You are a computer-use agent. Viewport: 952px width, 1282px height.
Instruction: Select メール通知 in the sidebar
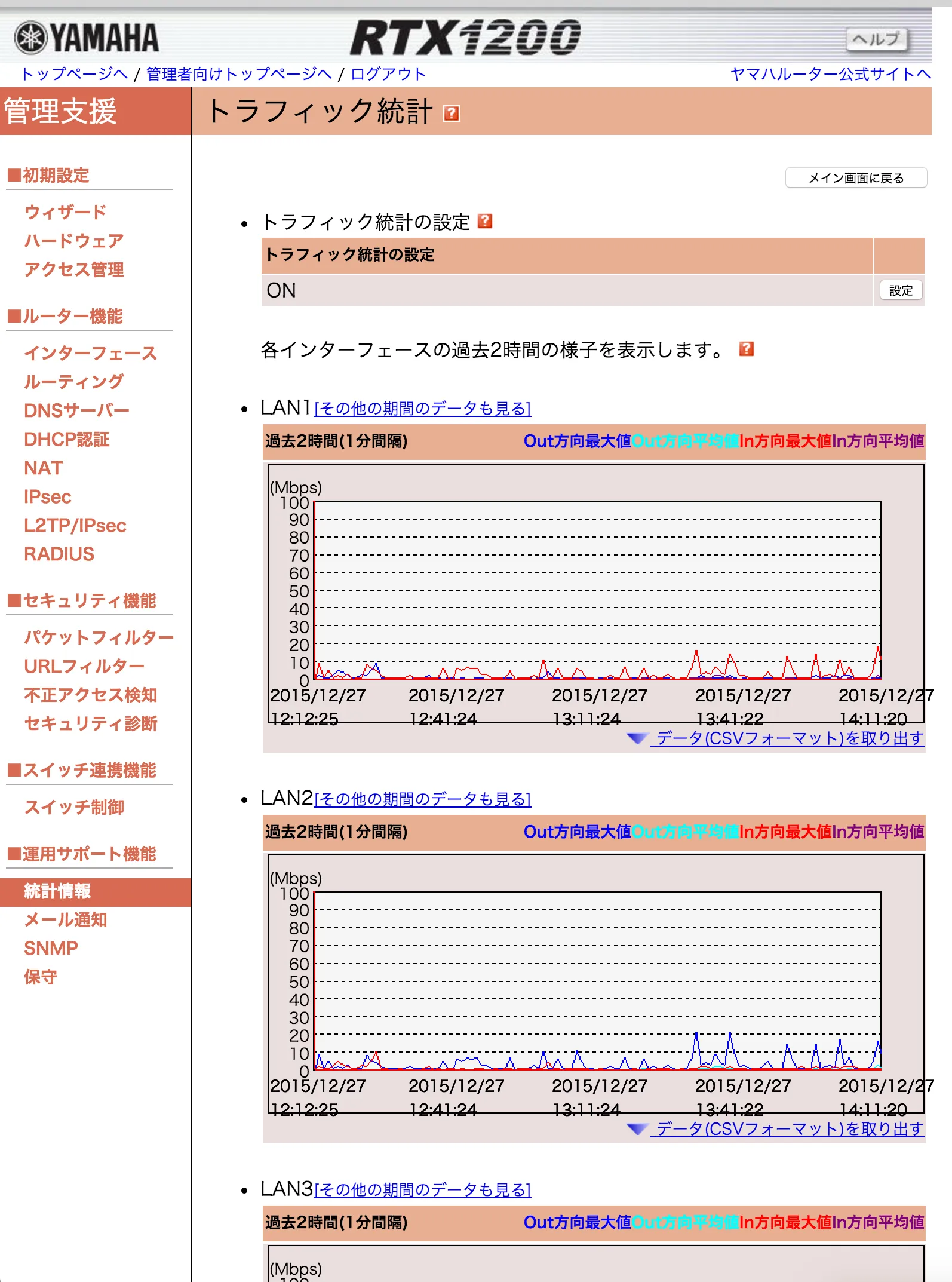pyautogui.click(x=65, y=920)
